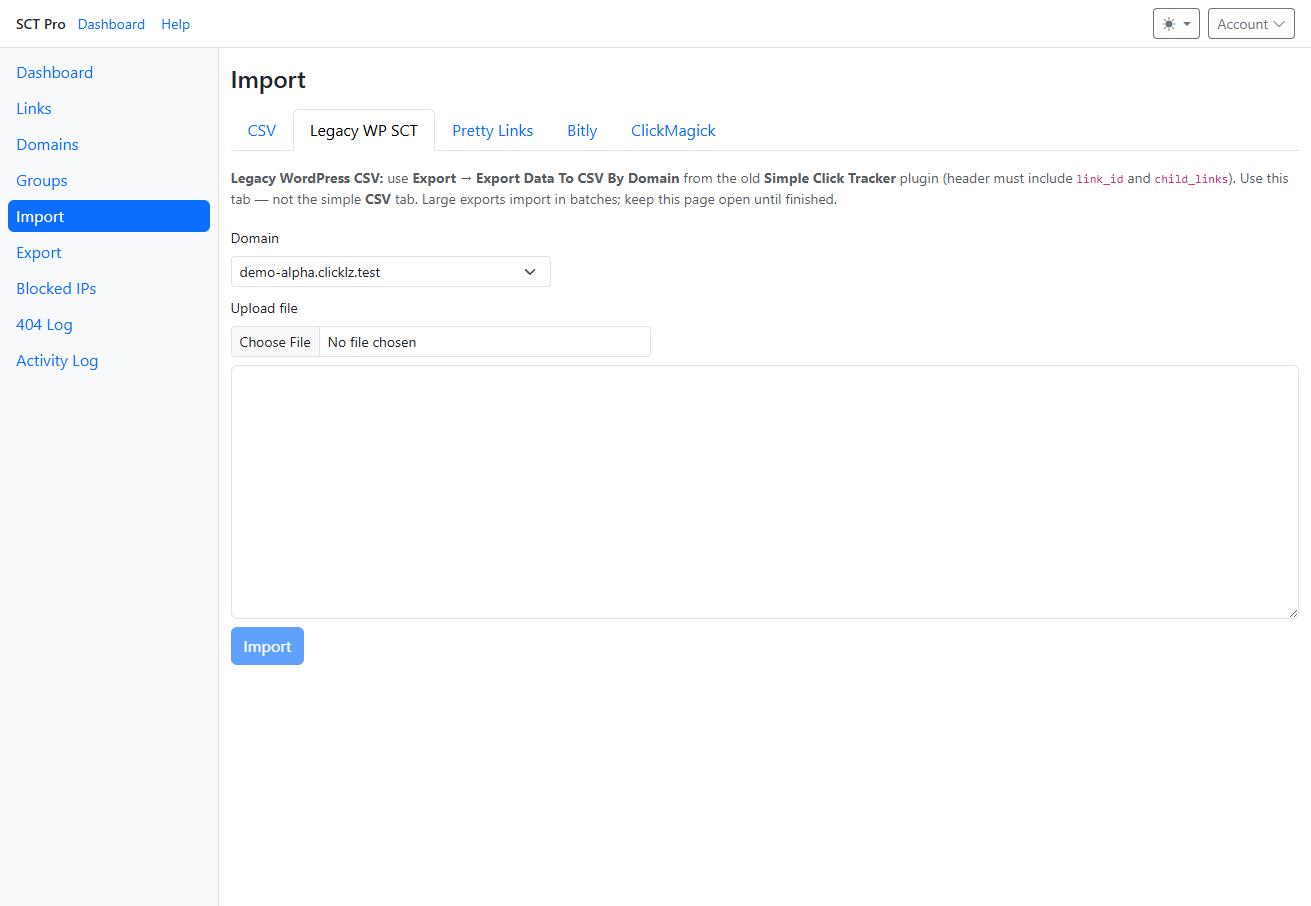Expand the Domain select box
This screenshot has height=906, width=1311.
pos(391,272)
